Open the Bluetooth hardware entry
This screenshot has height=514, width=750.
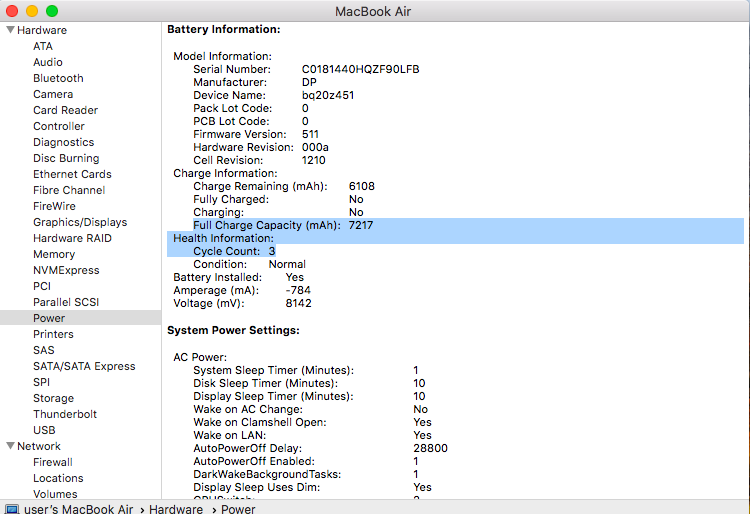tap(58, 78)
